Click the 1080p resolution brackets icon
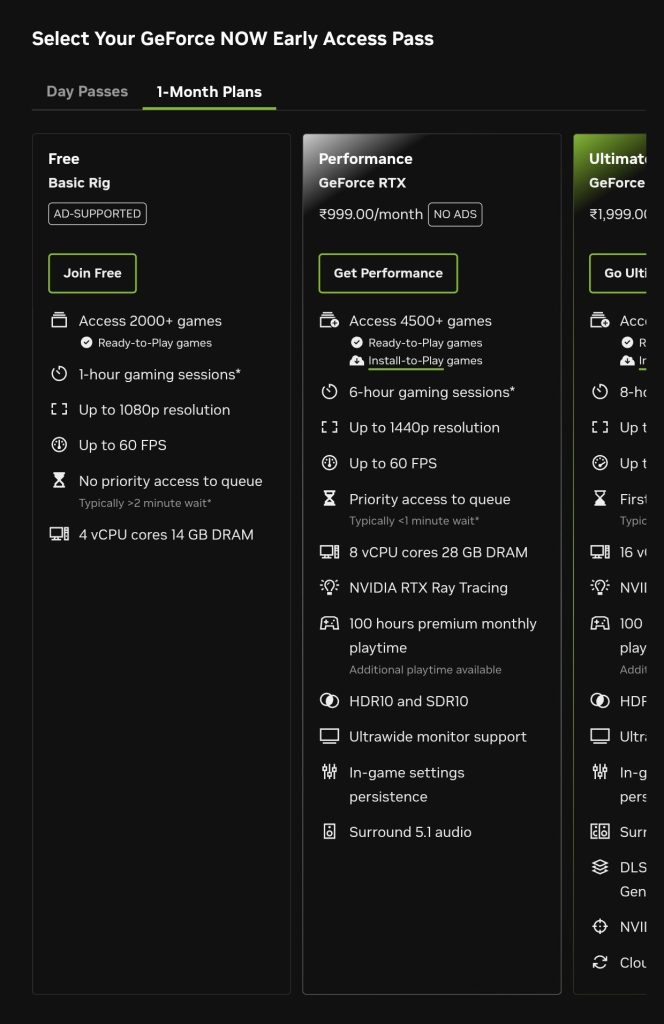The image size is (664, 1024). [x=59, y=409]
